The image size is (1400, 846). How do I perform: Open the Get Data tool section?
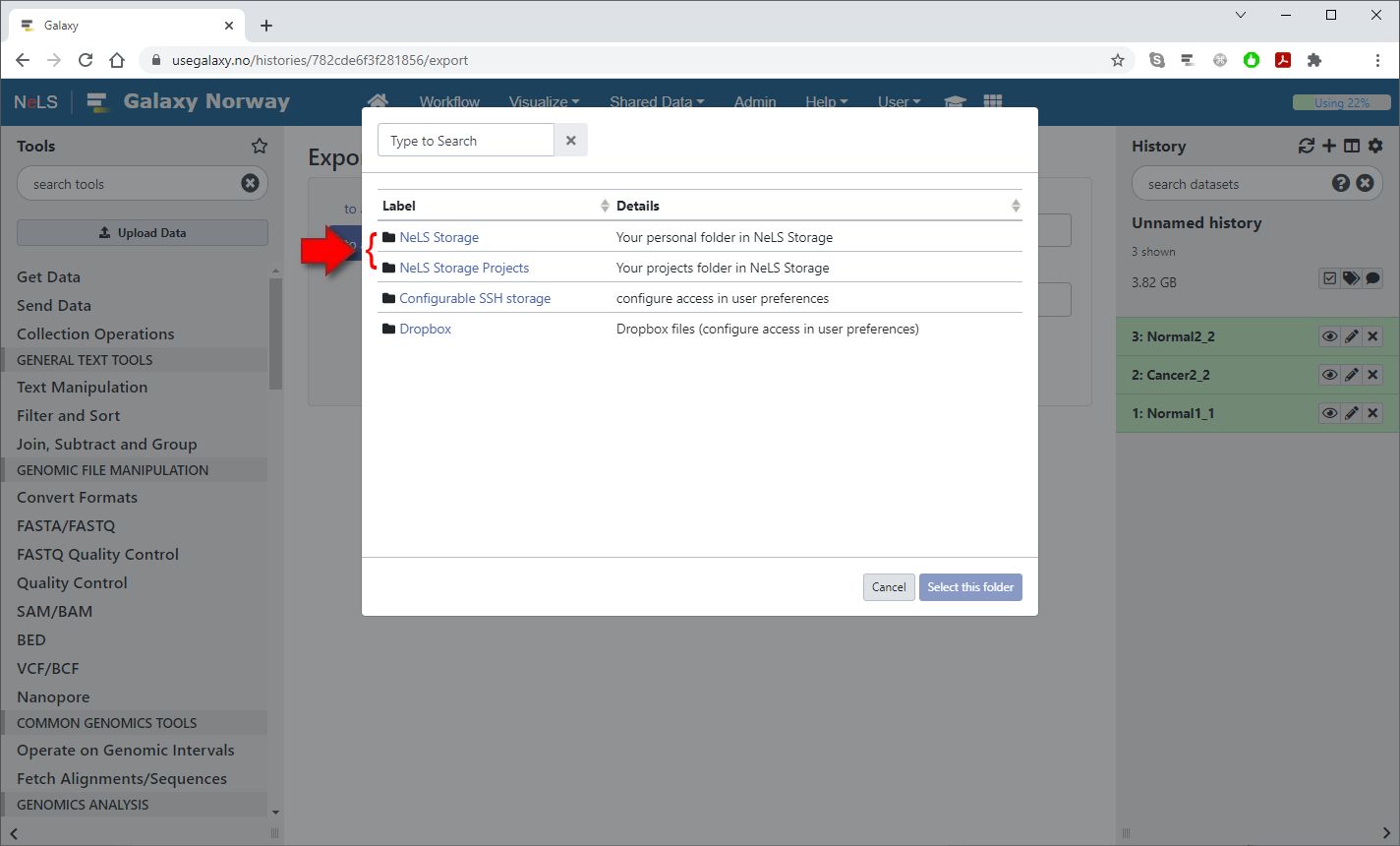tap(48, 277)
